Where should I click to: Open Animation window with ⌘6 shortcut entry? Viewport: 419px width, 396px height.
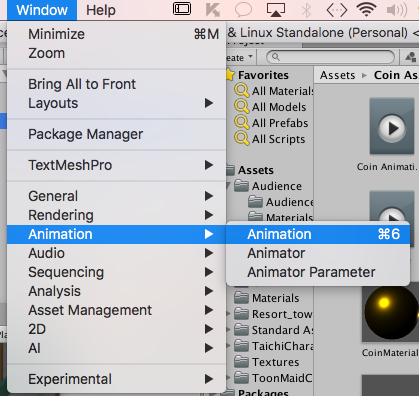coord(318,234)
